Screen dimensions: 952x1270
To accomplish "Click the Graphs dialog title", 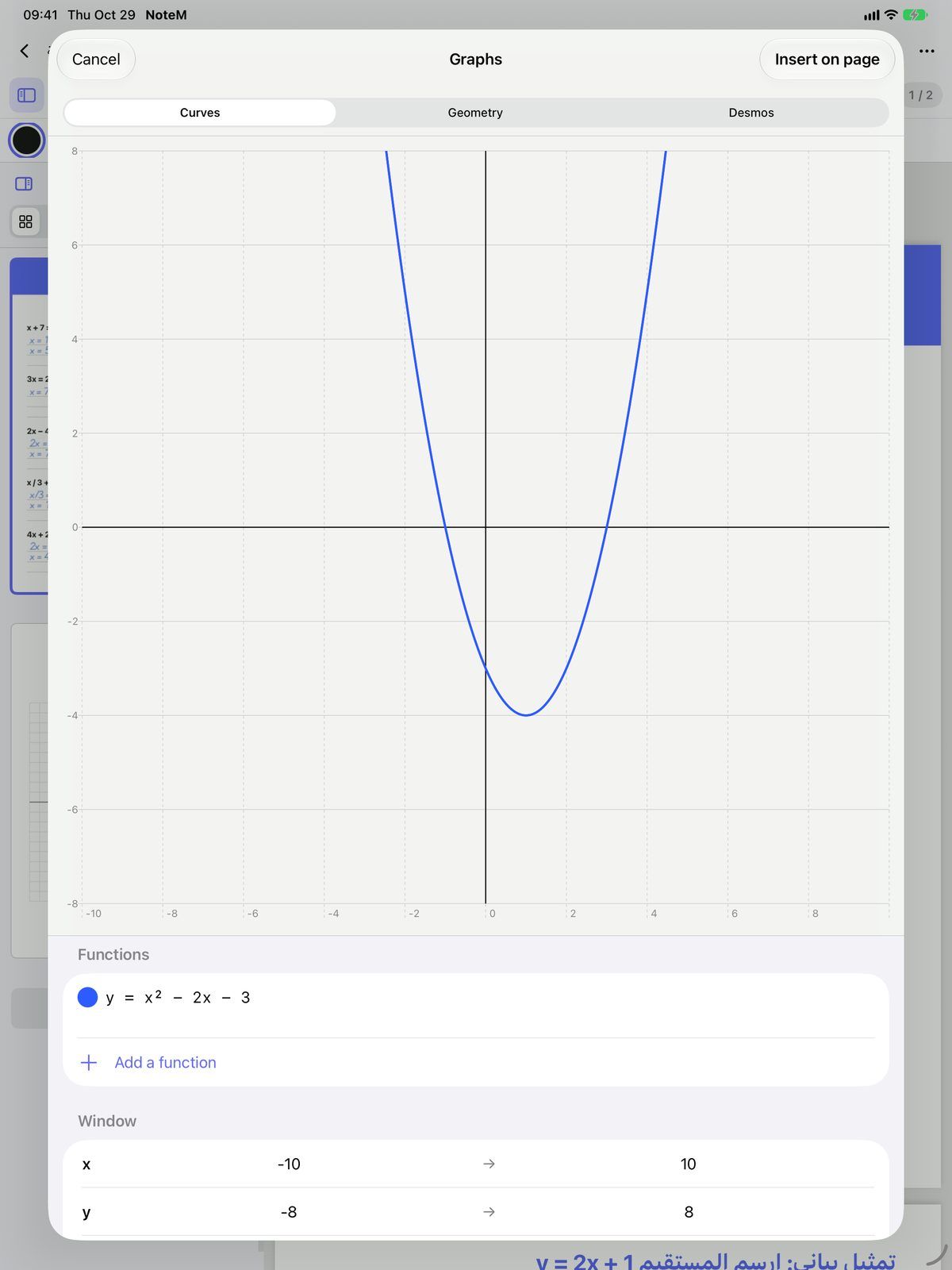I will click(475, 60).
